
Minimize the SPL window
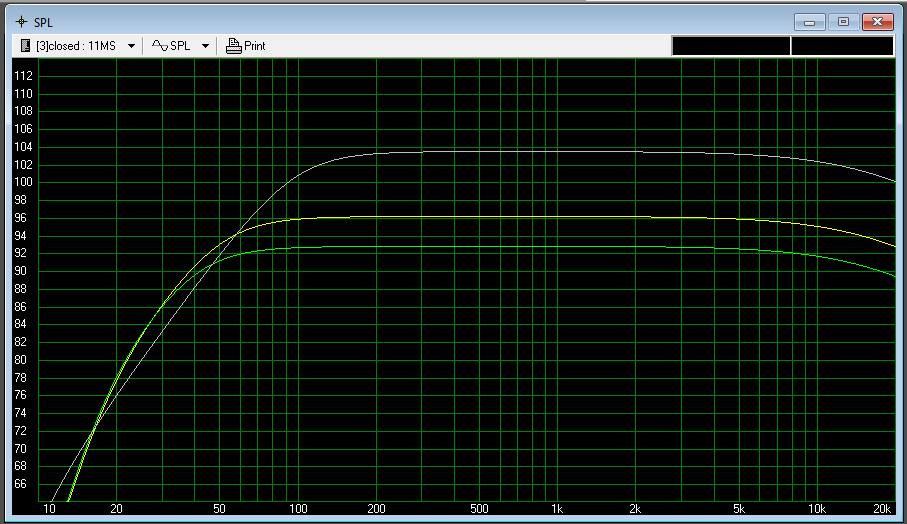[810, 22]
